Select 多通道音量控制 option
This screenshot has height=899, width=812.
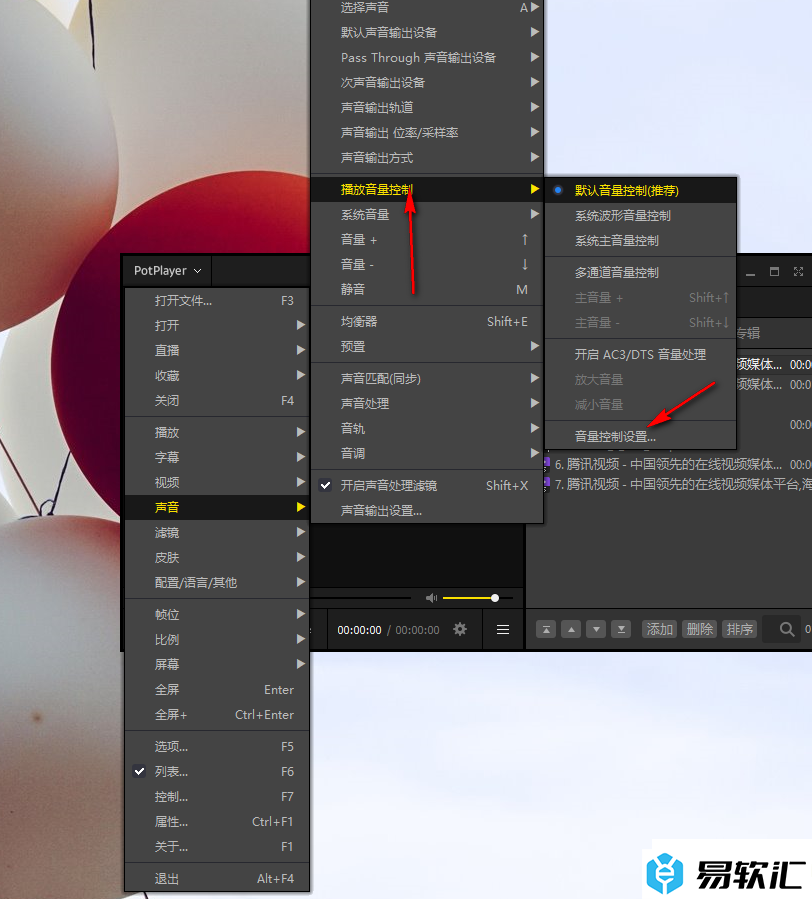(641, 272)
